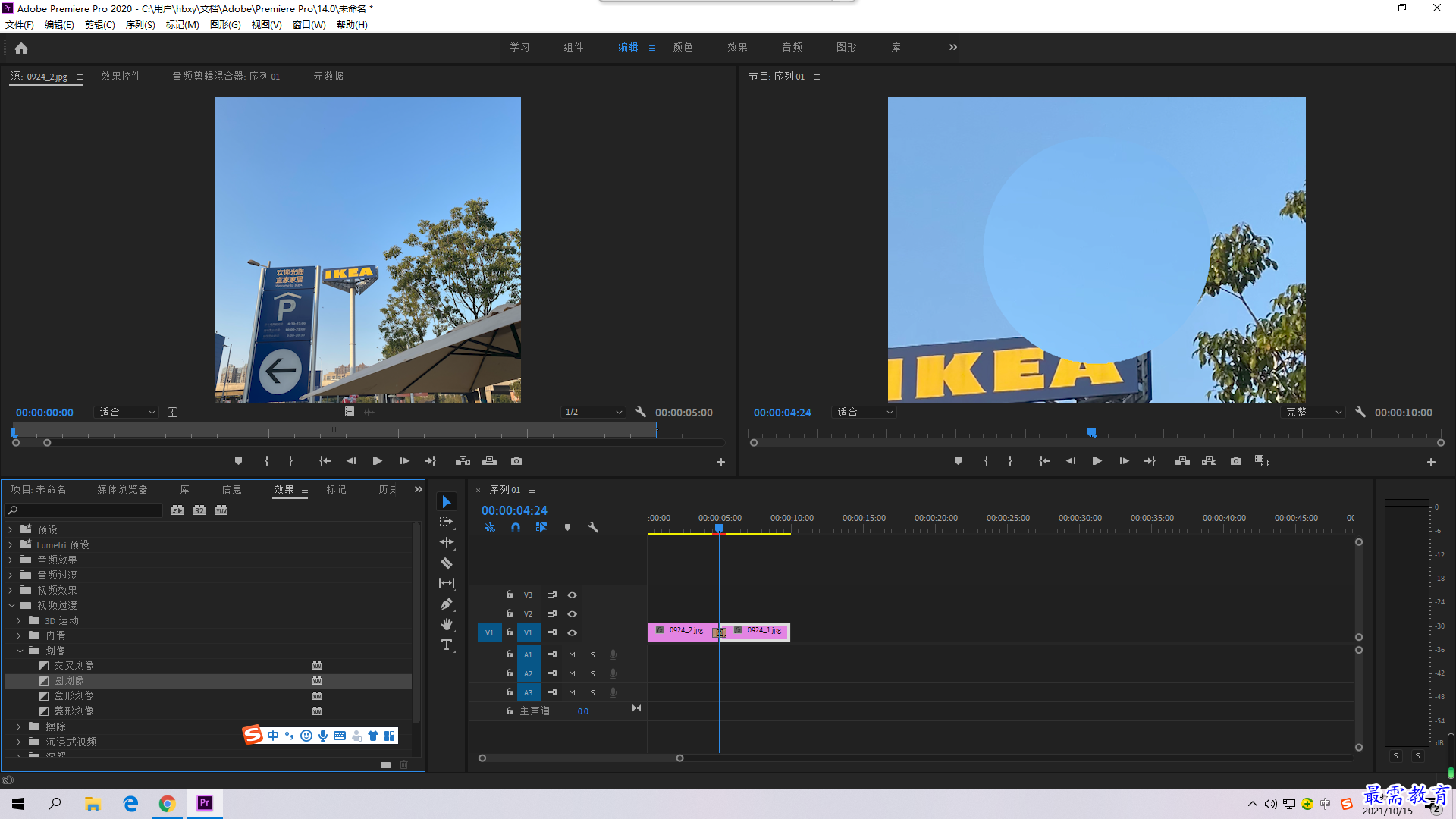Open Source monitor resolution 1/2 dropdown

tap(593, 413)
